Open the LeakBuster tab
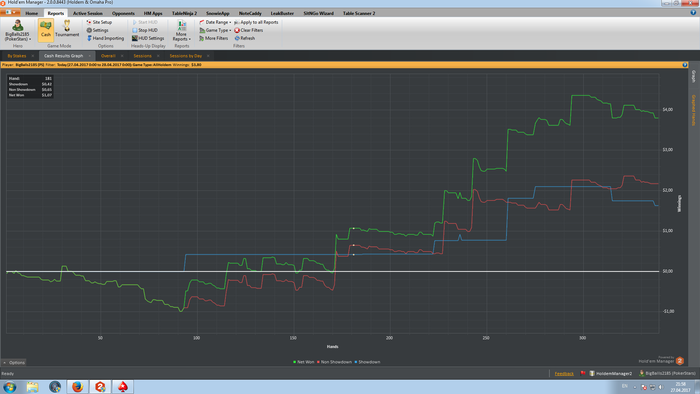 tap(282, 13)
